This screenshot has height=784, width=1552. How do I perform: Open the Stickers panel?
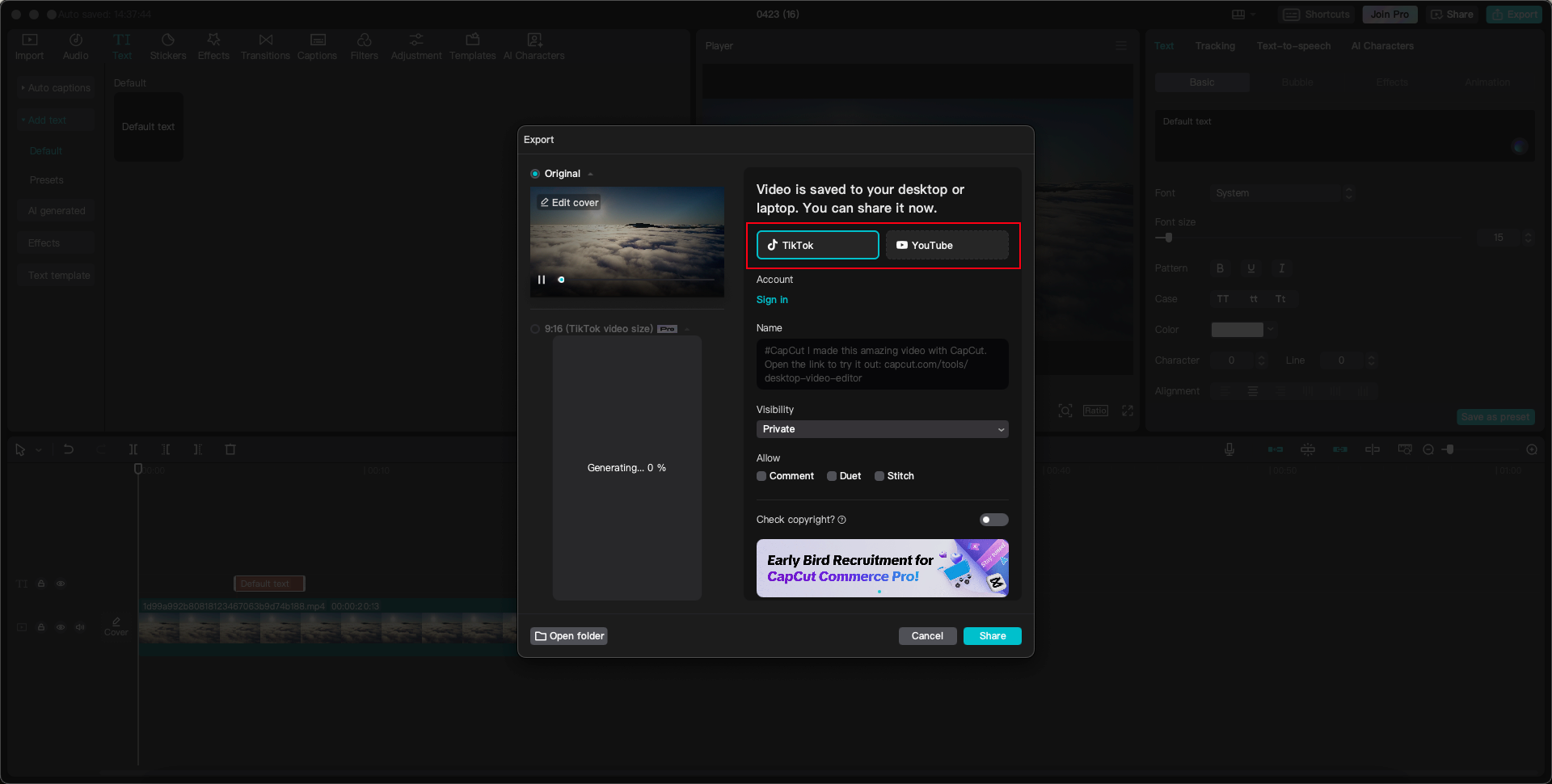pyautogui.click(x=168, y=46)
